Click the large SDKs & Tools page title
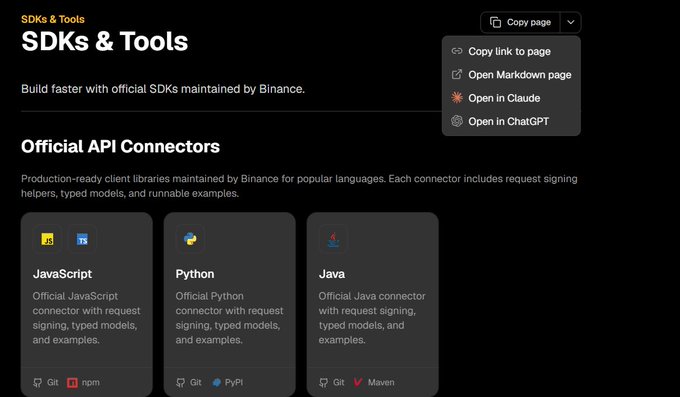The width and height of the screenshot is (680, 397). point(105,41)
